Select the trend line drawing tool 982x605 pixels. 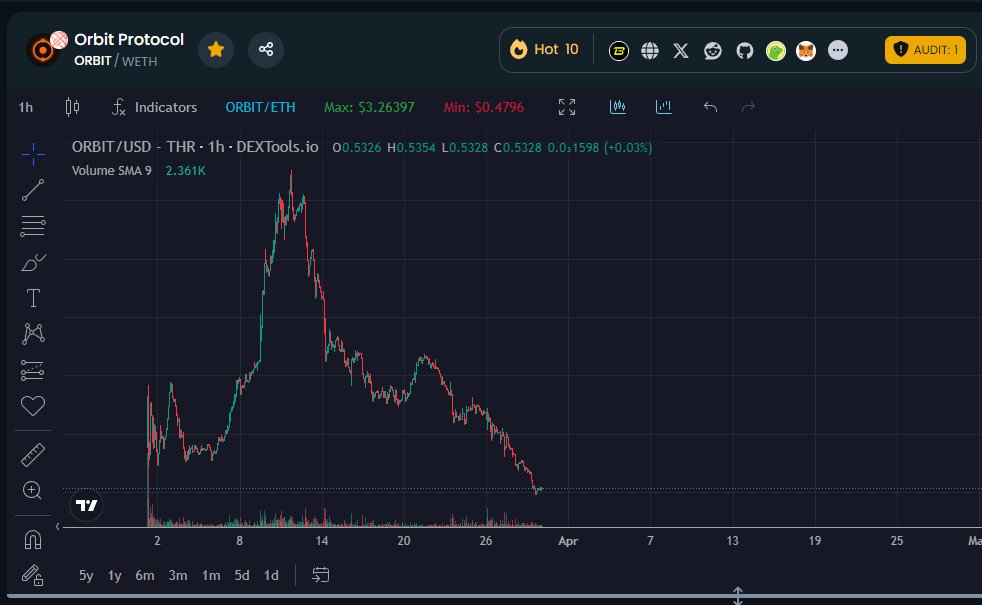(x=33, y=190)
